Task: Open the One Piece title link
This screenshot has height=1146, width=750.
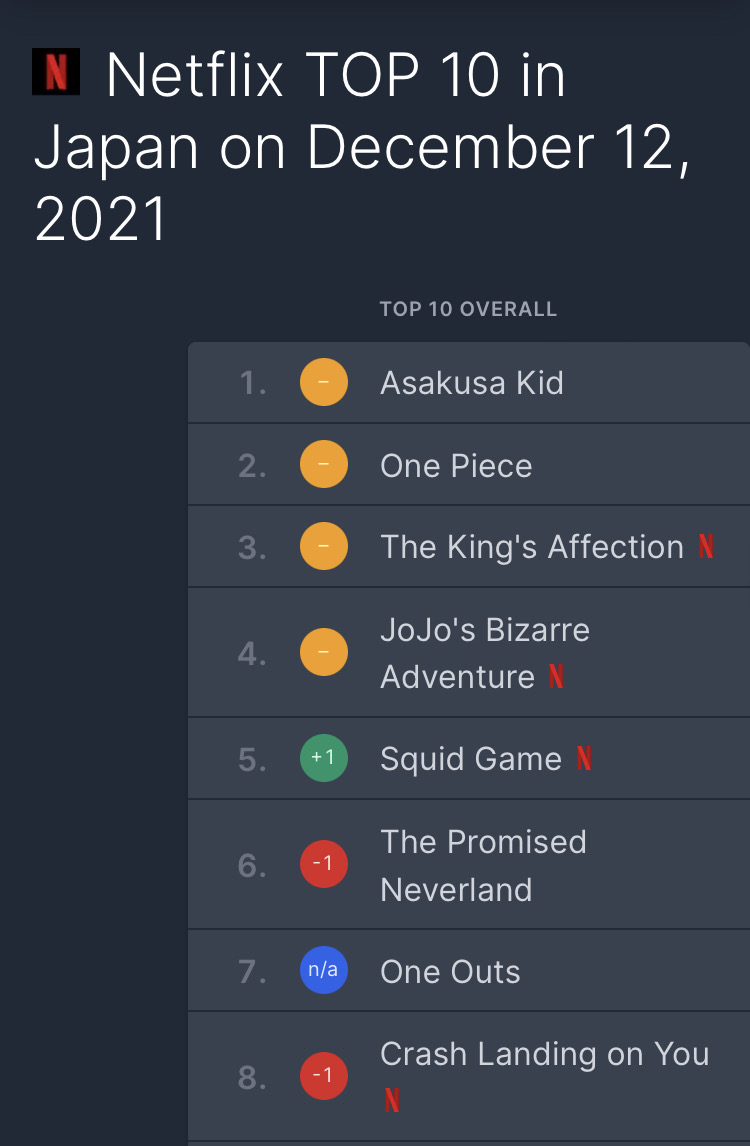Action: tap(456, 466)
